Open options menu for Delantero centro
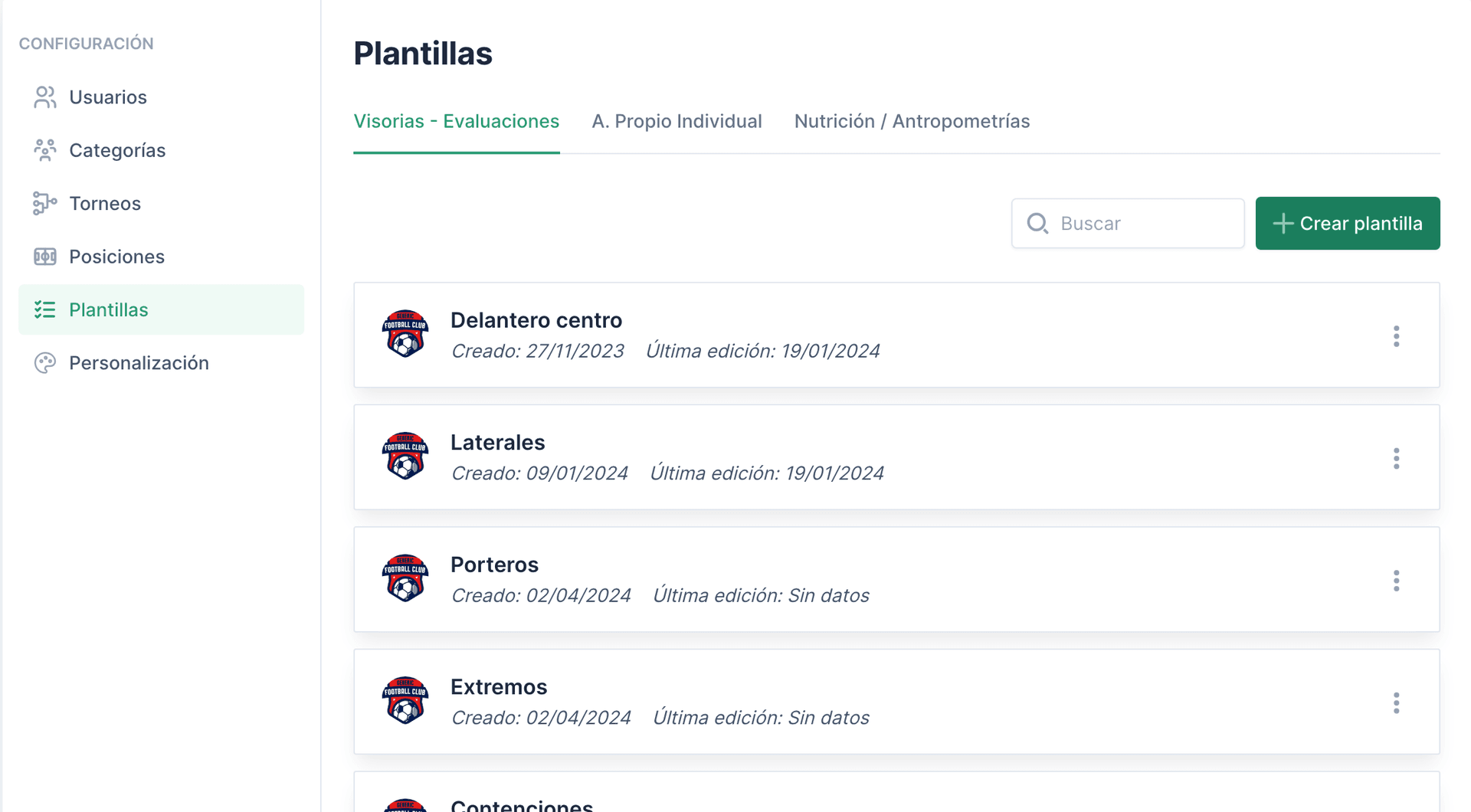This screenshot has height=812, width=1471. click(x=1396, y=336)
